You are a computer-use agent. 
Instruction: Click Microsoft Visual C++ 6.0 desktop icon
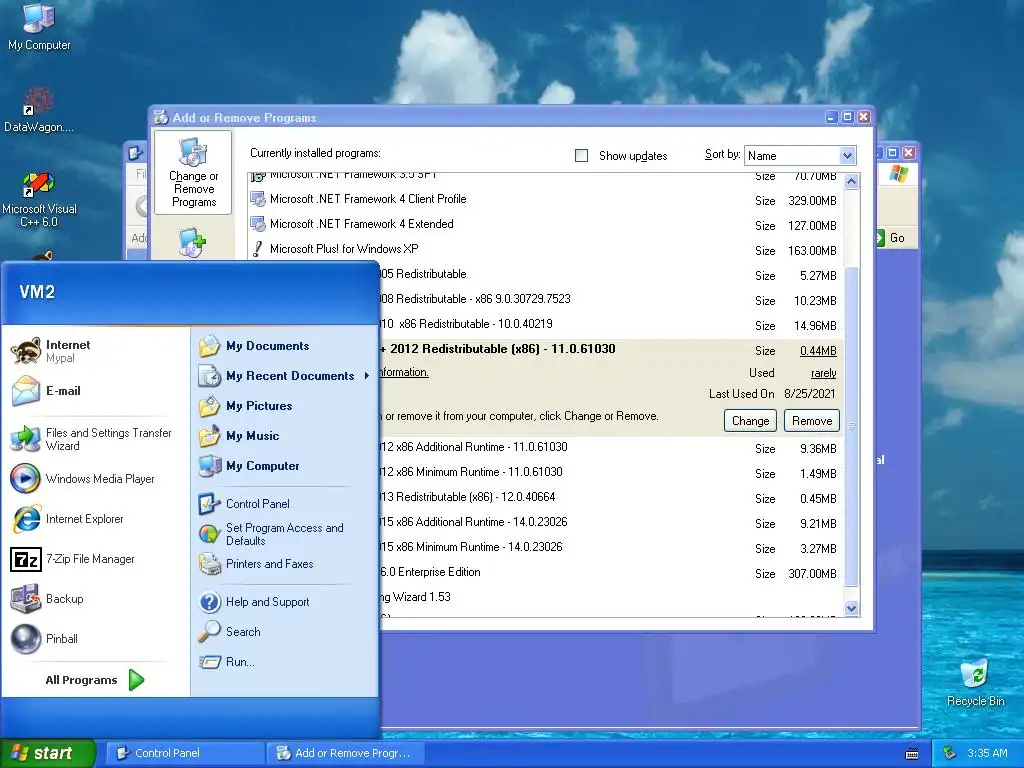[x=39, y=199]
